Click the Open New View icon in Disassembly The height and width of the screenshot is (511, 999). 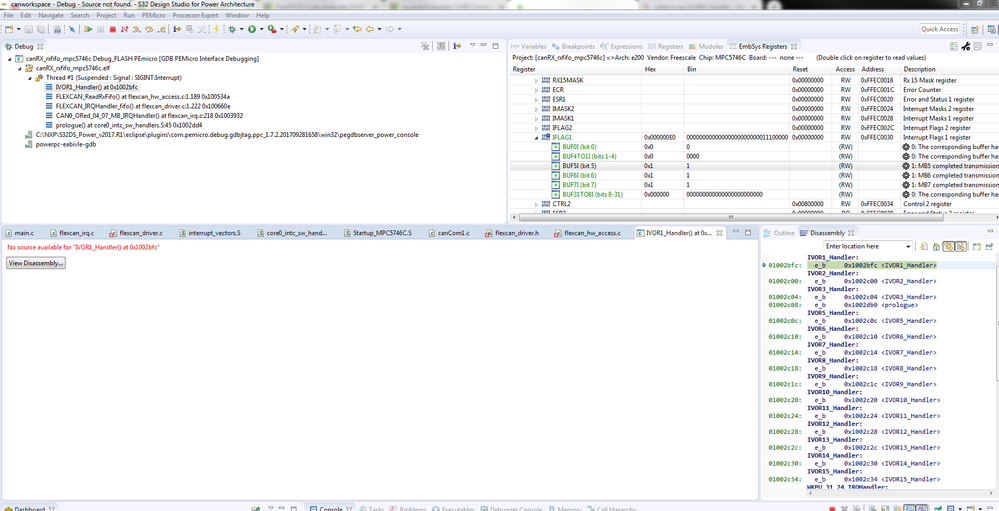[977, 246]
